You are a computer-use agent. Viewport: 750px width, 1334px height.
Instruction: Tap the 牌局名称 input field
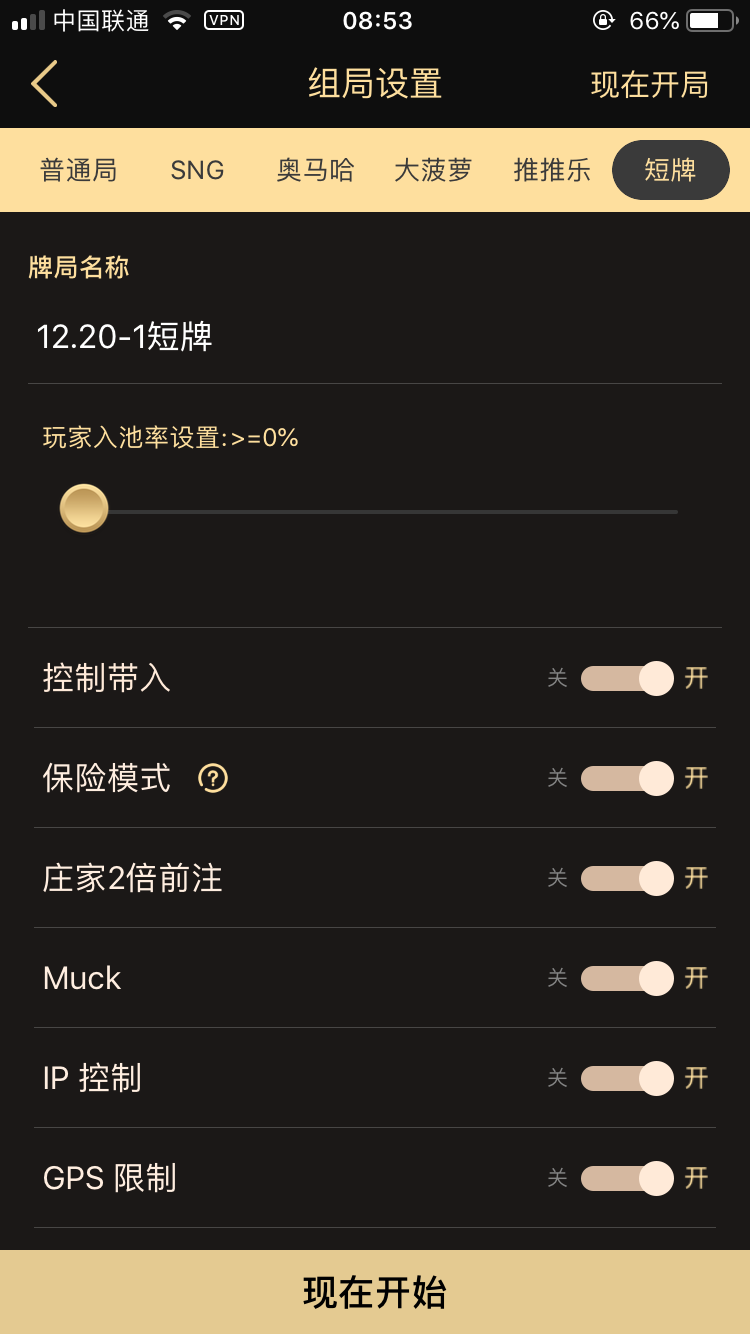pos(375,337)
